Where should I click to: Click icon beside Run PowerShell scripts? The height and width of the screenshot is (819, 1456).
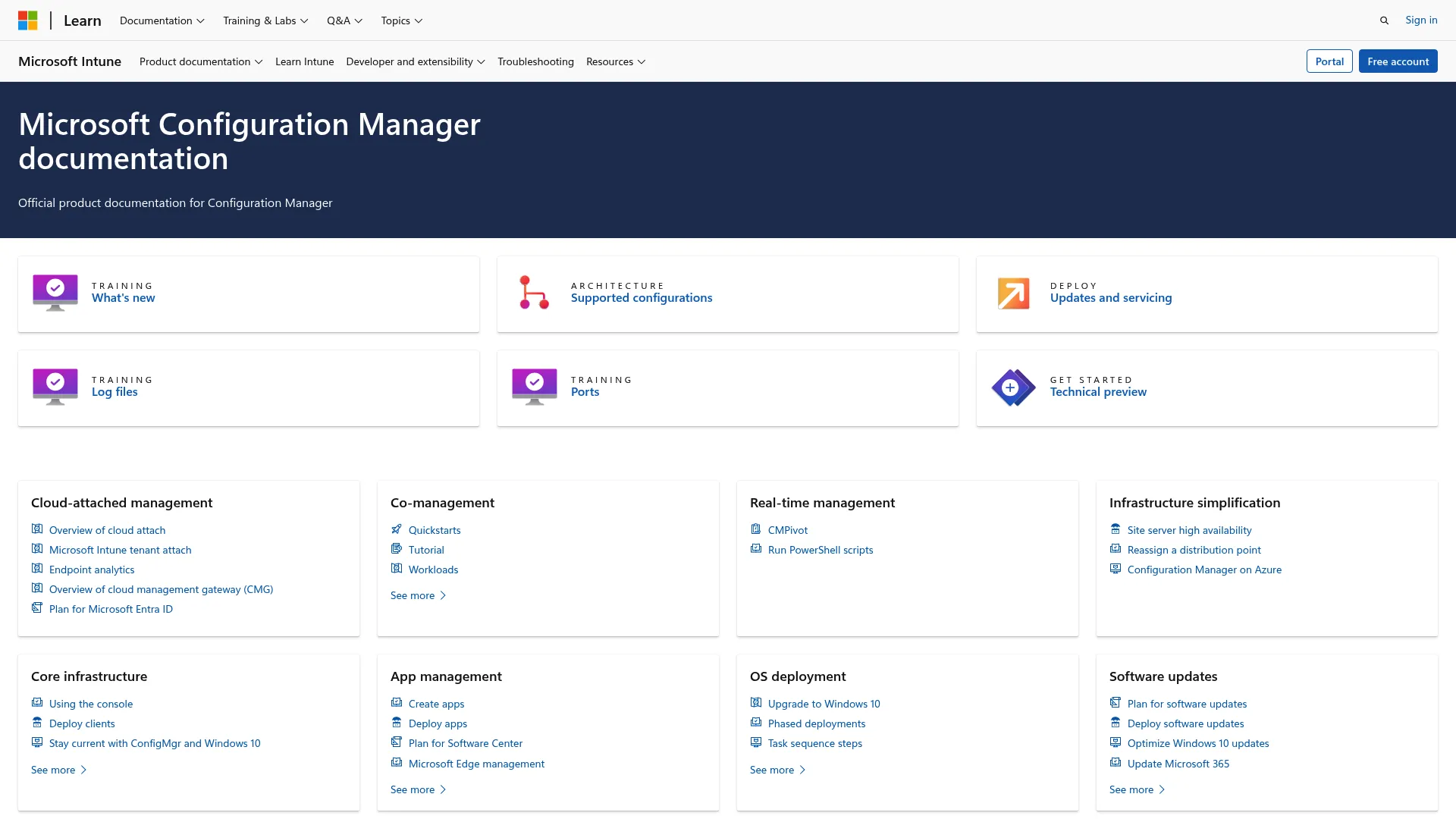point(756,549)
